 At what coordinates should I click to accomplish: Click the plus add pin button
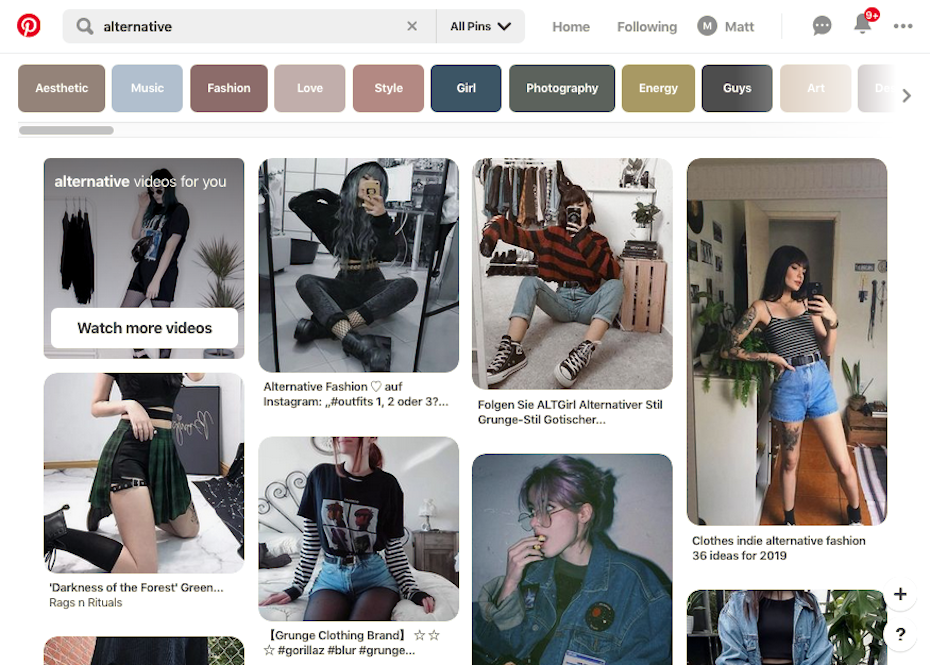900,594
